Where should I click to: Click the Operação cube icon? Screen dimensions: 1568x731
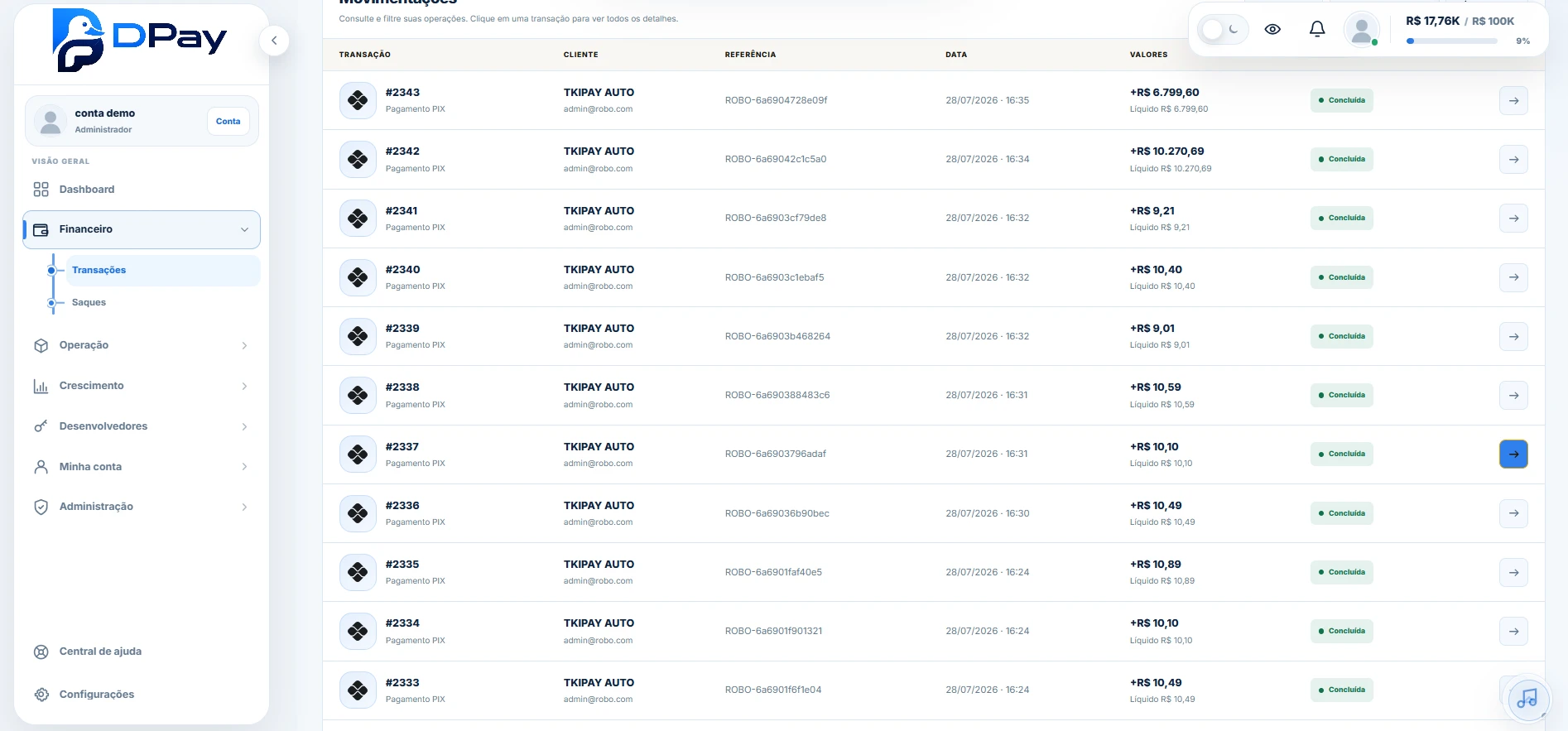(x=41, y=345)
